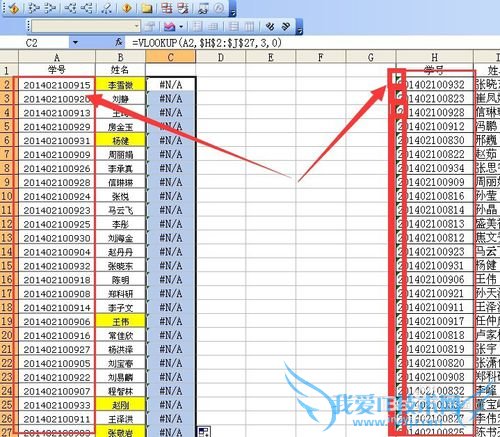Click Angle Counterclockwise text icon

[x=286, y=26]
